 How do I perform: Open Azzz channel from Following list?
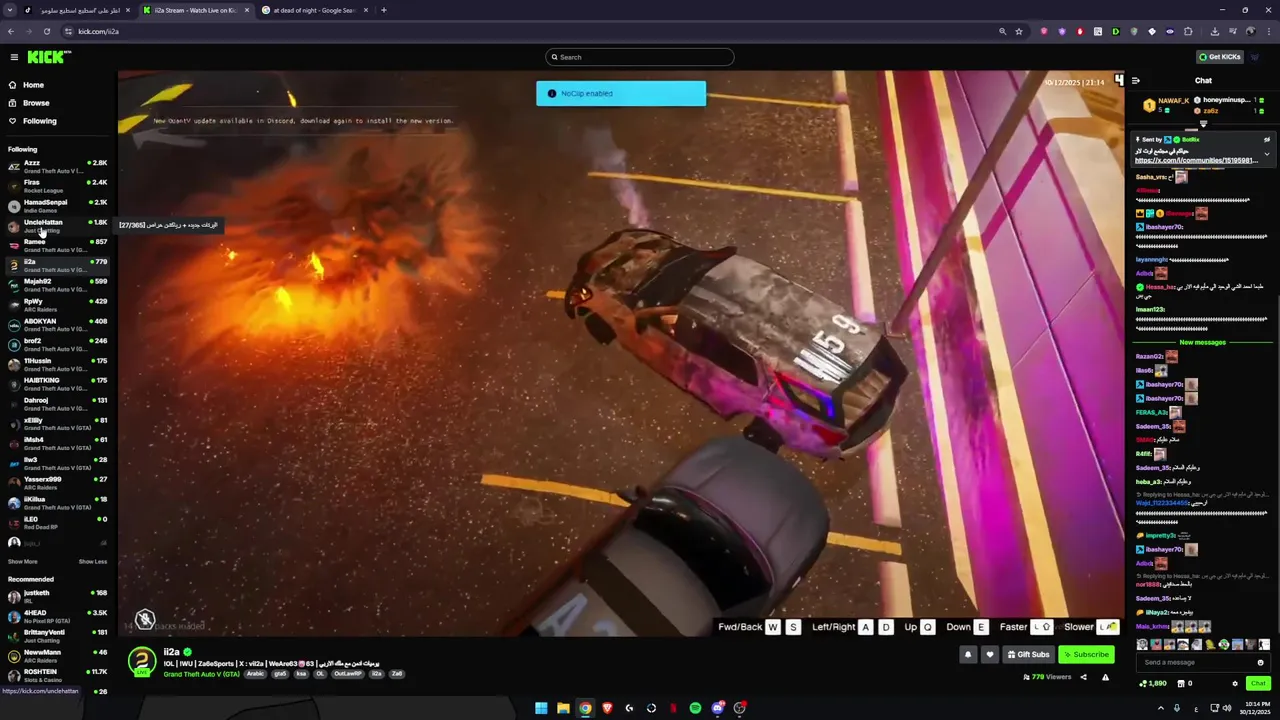coord(57,166)
